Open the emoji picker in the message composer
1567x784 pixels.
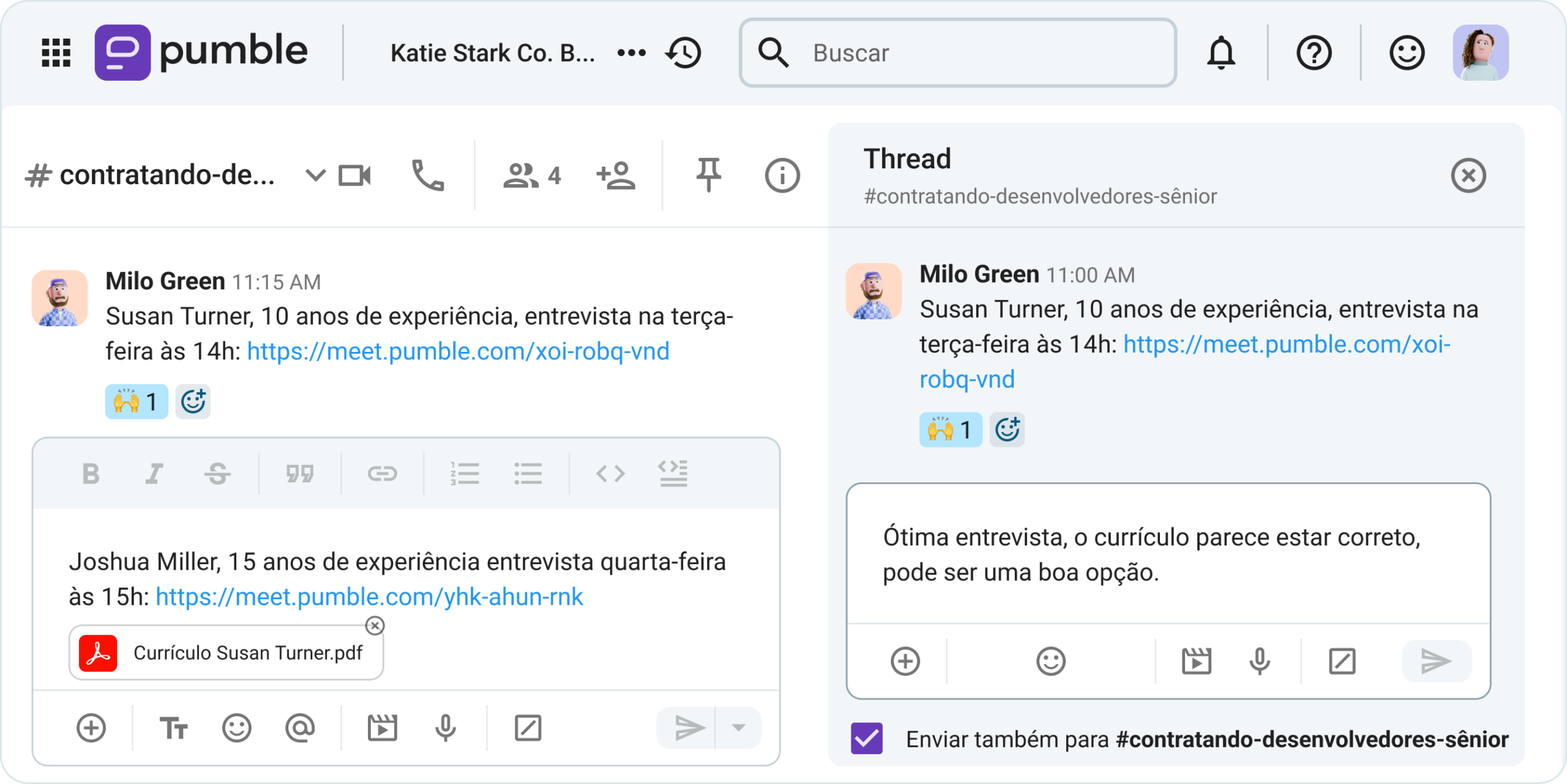pos(237,728)
